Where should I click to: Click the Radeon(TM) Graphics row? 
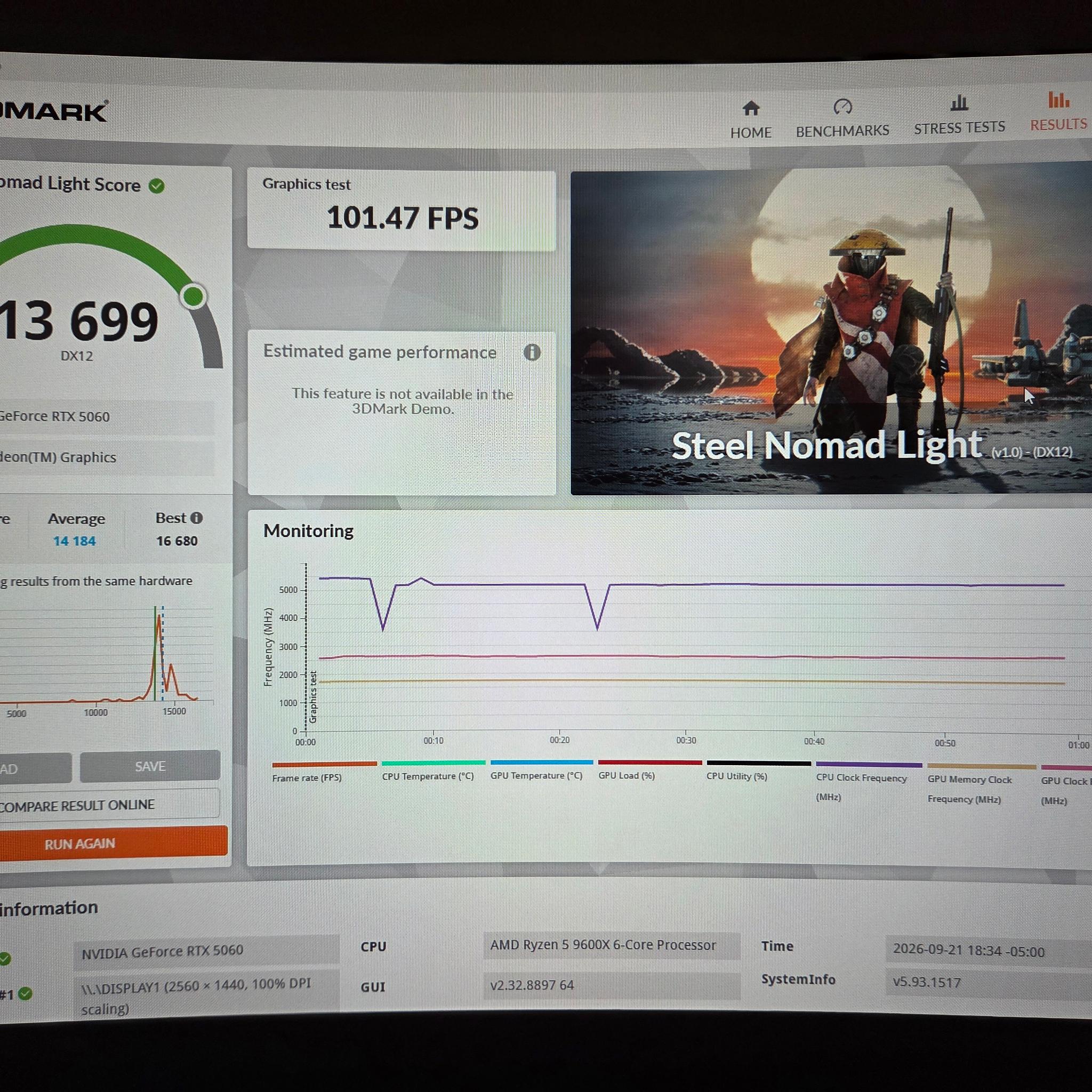(x=107, y=457)
